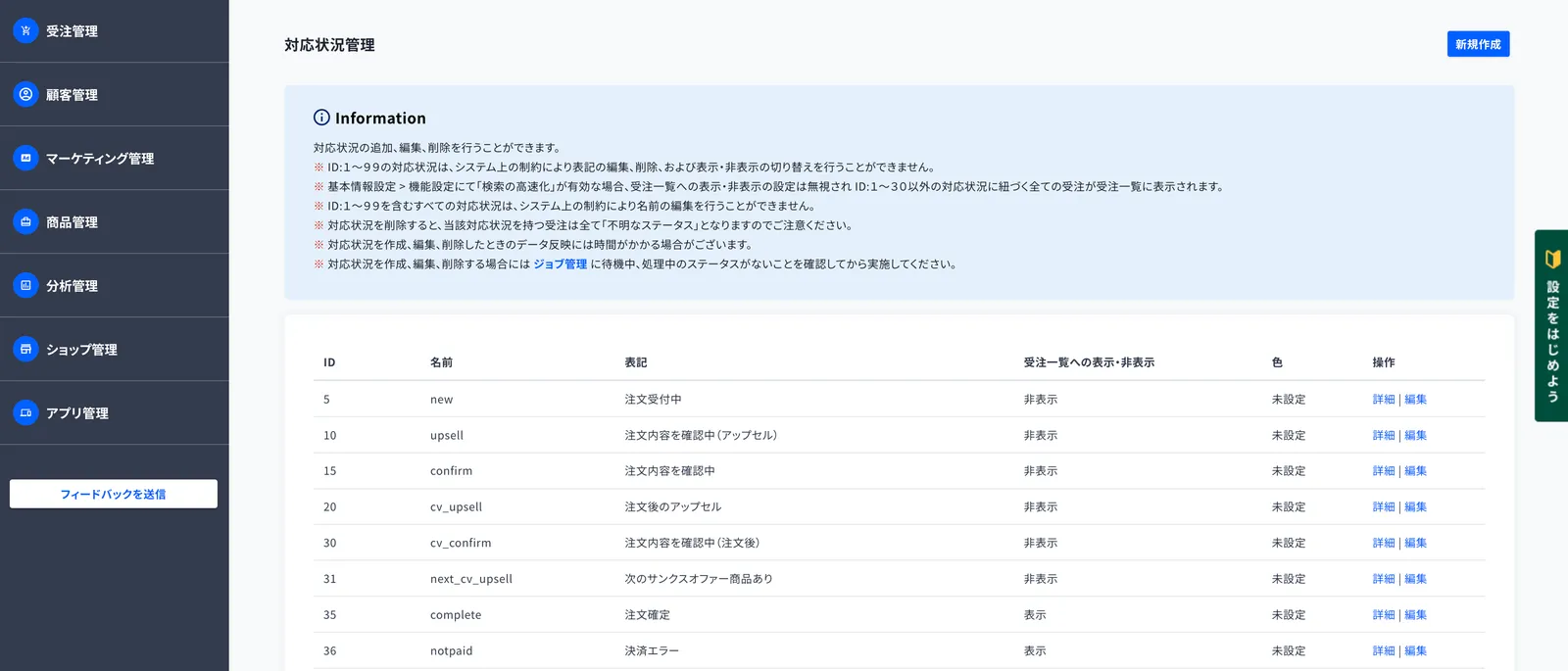This screenshot has width=1568, height=671.
Task: Open the 分析管理 menu
Action: (x=114, y=286)
